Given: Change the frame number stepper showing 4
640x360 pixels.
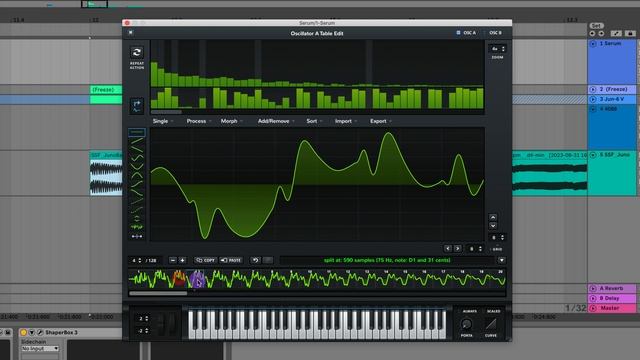Looking at the screenshot, I should tap(136, 260).
